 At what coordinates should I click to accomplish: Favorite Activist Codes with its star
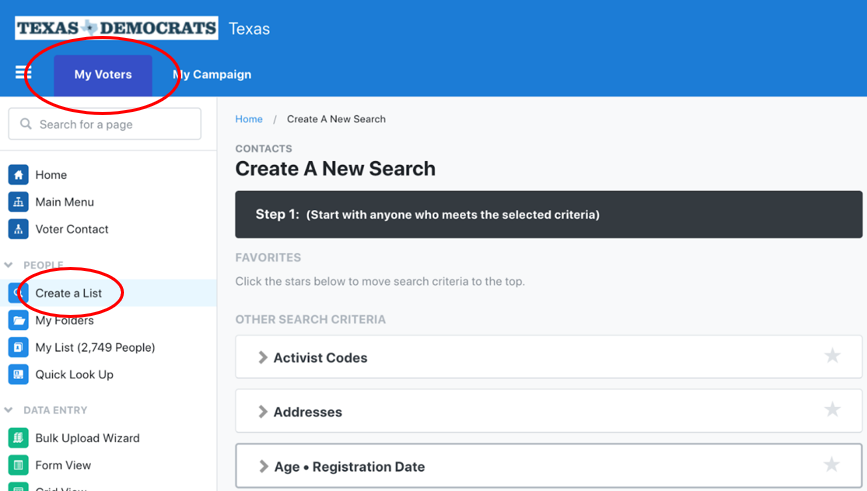(x=832, y=356)
